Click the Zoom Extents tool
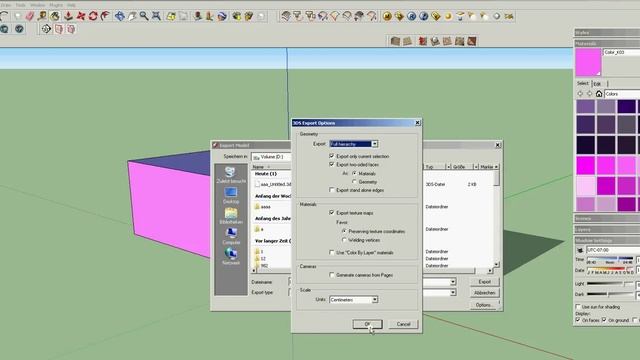This screenshot has height=360, width=640. 156,16
